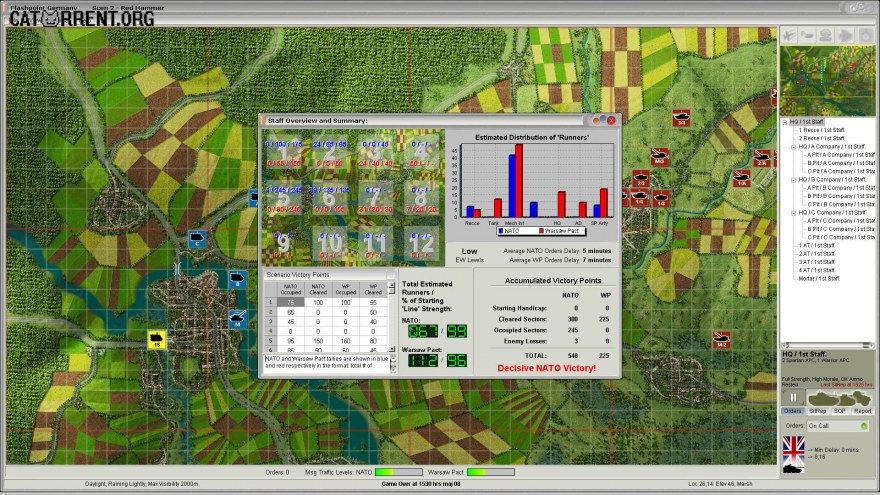This screenshot has height=495, width=880.
Task: Select the blue NATO unit labeled M
Action: (x=237, y=319)
